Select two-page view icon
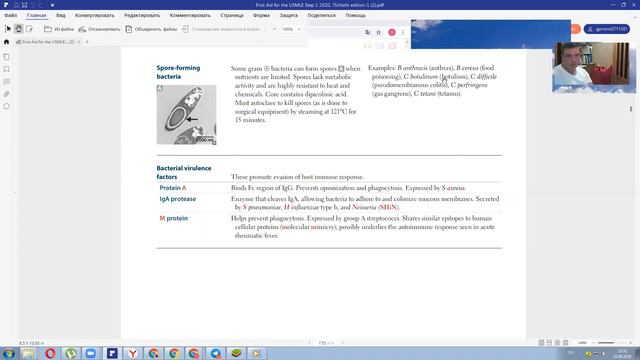640x360 pixels. tap(558, 342)
